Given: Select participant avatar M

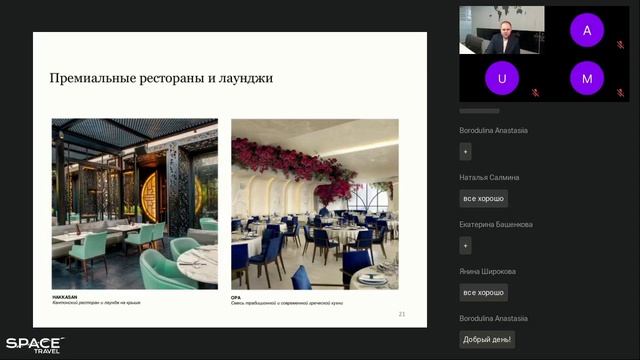Looking at the screenshot, I should click(587, 78).
